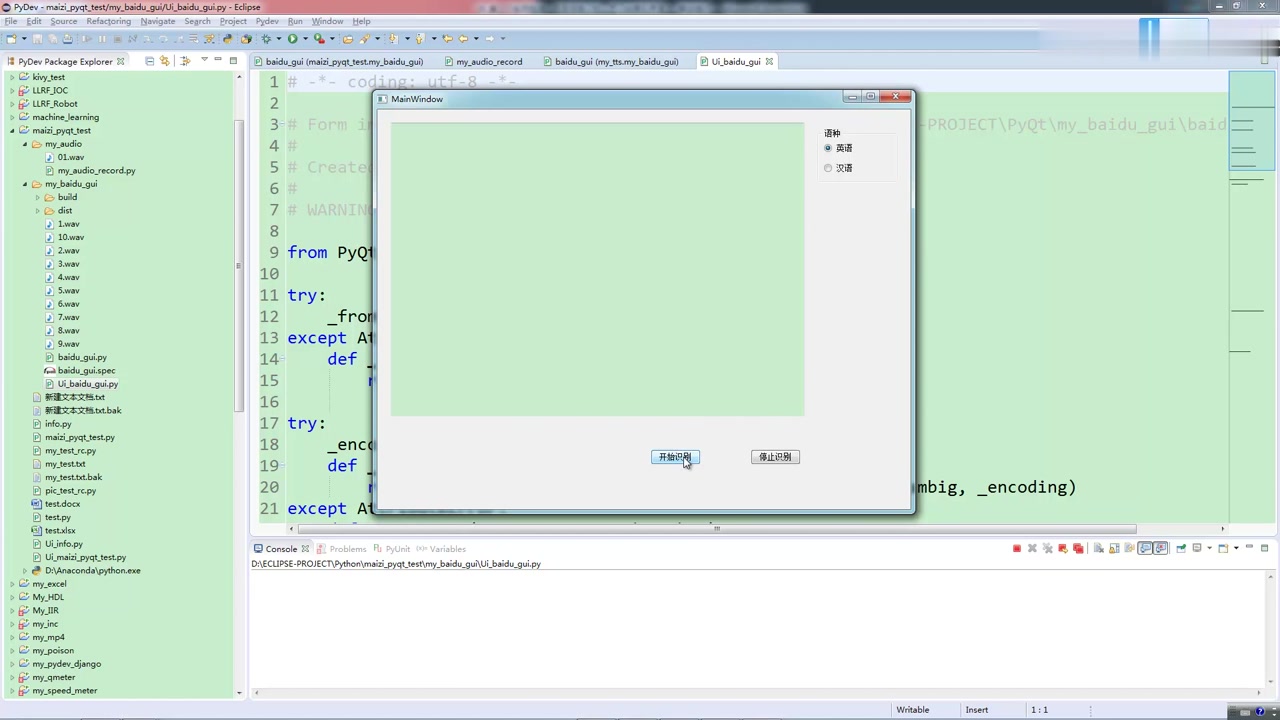Open the Window menu
The height and width of the screenshot is (720, 1280).
(327, 21)
